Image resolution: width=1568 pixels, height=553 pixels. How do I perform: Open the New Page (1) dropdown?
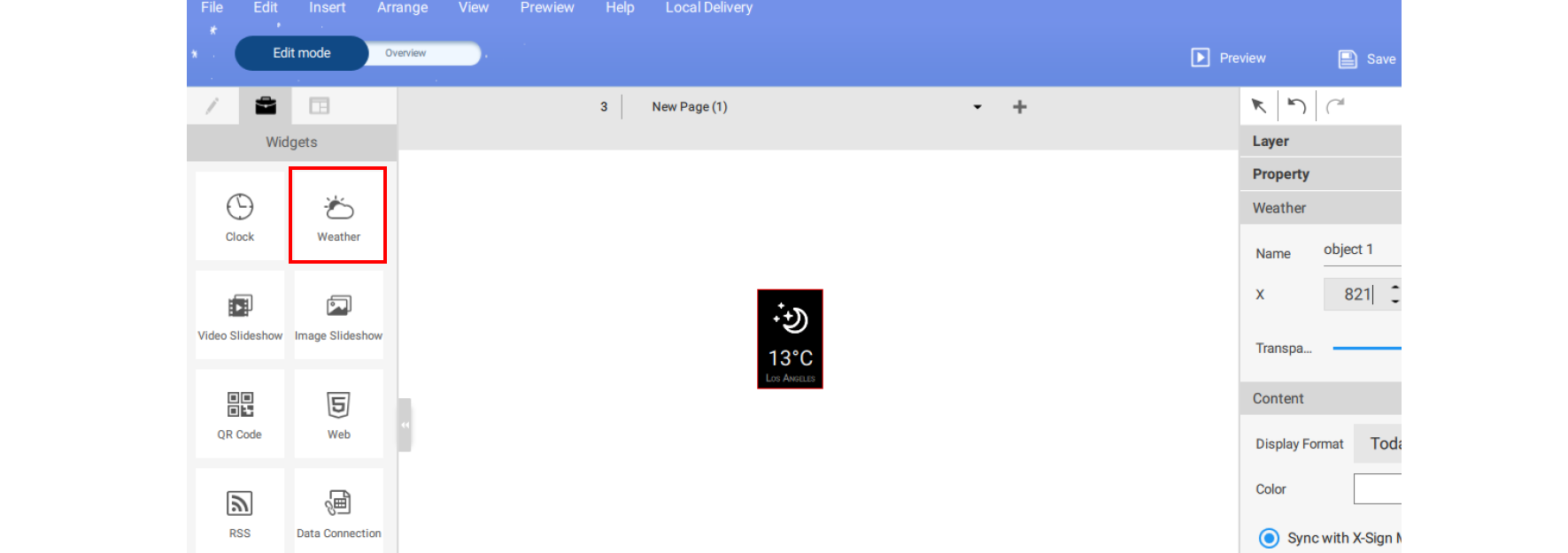click(x=977, y=107)
